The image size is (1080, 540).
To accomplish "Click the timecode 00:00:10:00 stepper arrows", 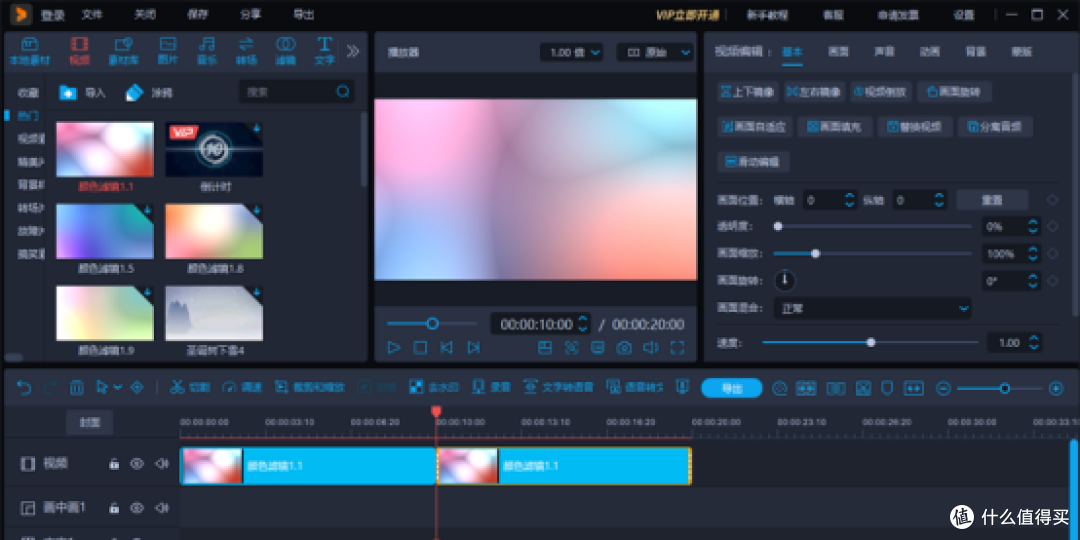I will pos(583,324).
